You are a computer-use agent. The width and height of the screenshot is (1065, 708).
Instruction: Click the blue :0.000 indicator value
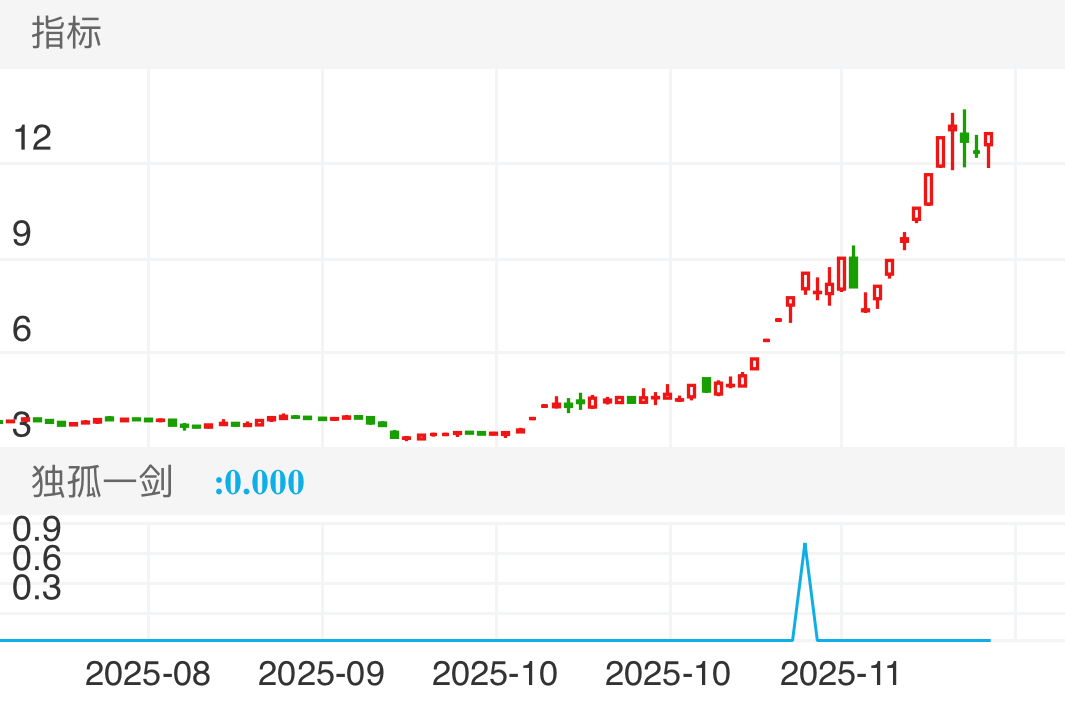tap(259, 483)
